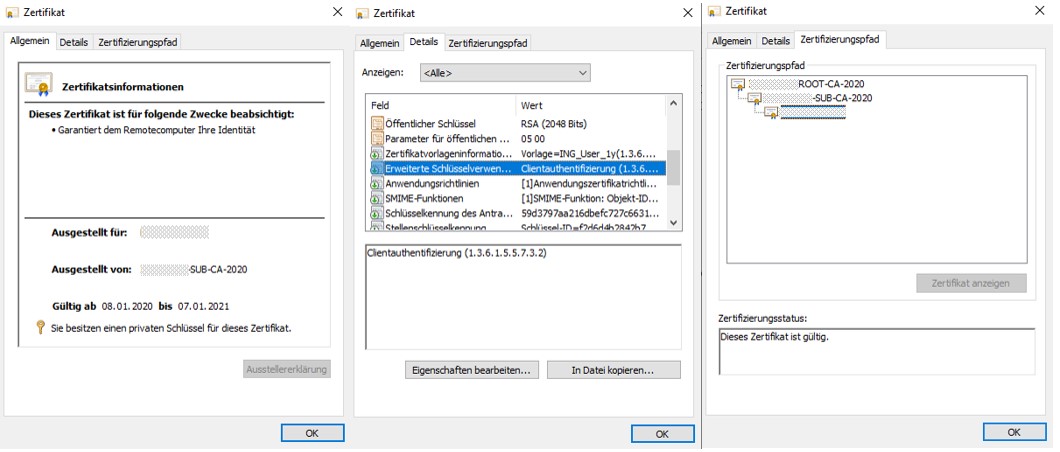Click certificate icon of SUB-CA-2020 node
Viewport: 1060px width, 452px height.
(754, 98)
